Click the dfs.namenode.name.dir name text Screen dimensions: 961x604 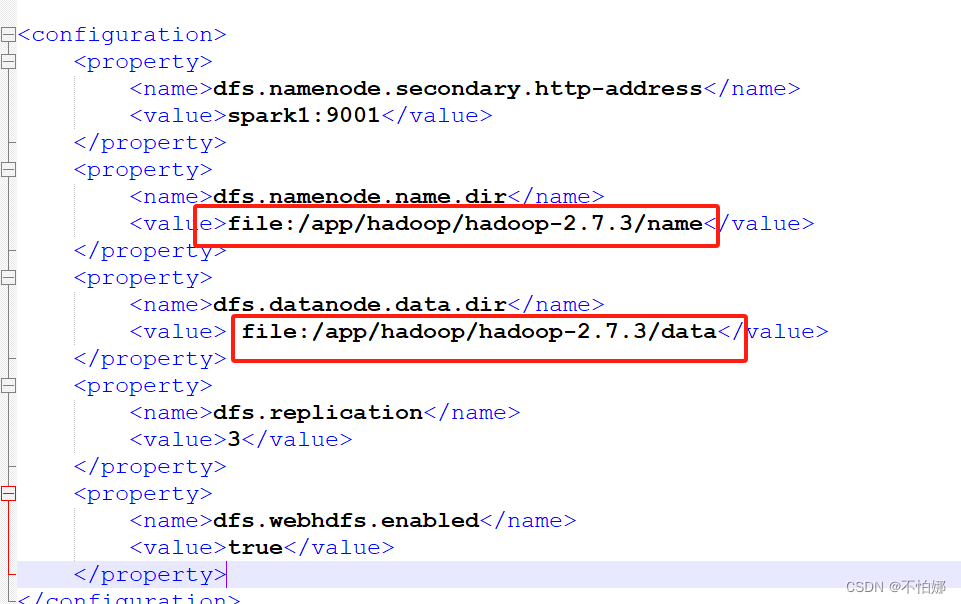point(360,197)
